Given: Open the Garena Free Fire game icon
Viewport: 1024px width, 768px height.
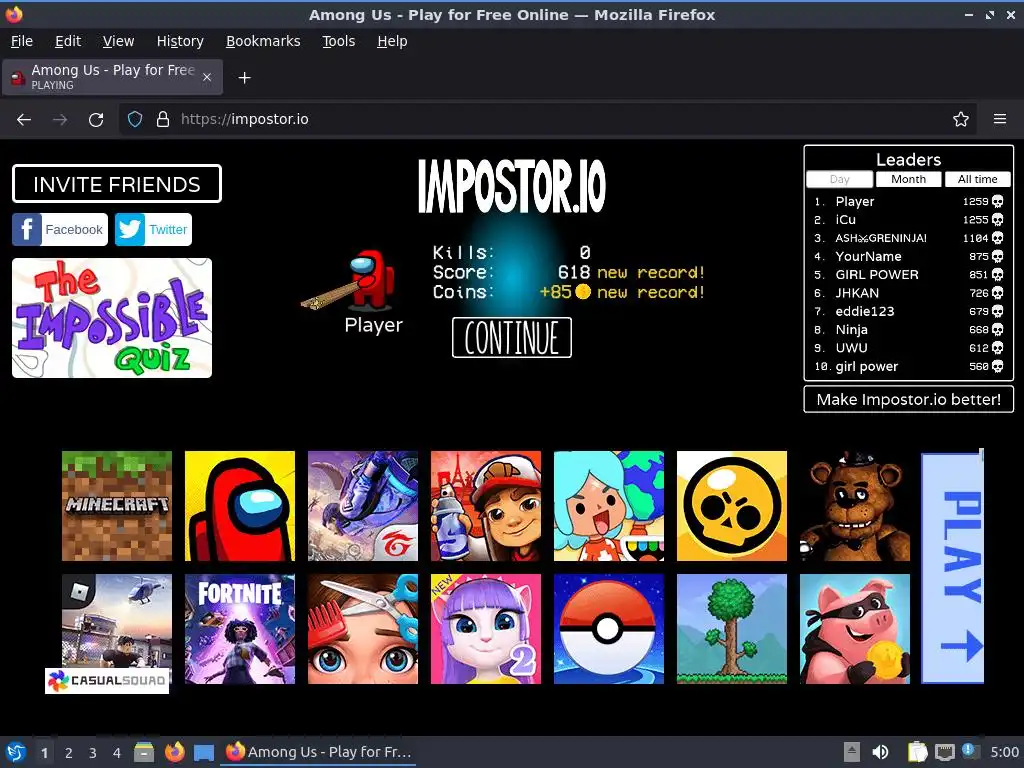Looking at the screenshot, I should 362,505.
